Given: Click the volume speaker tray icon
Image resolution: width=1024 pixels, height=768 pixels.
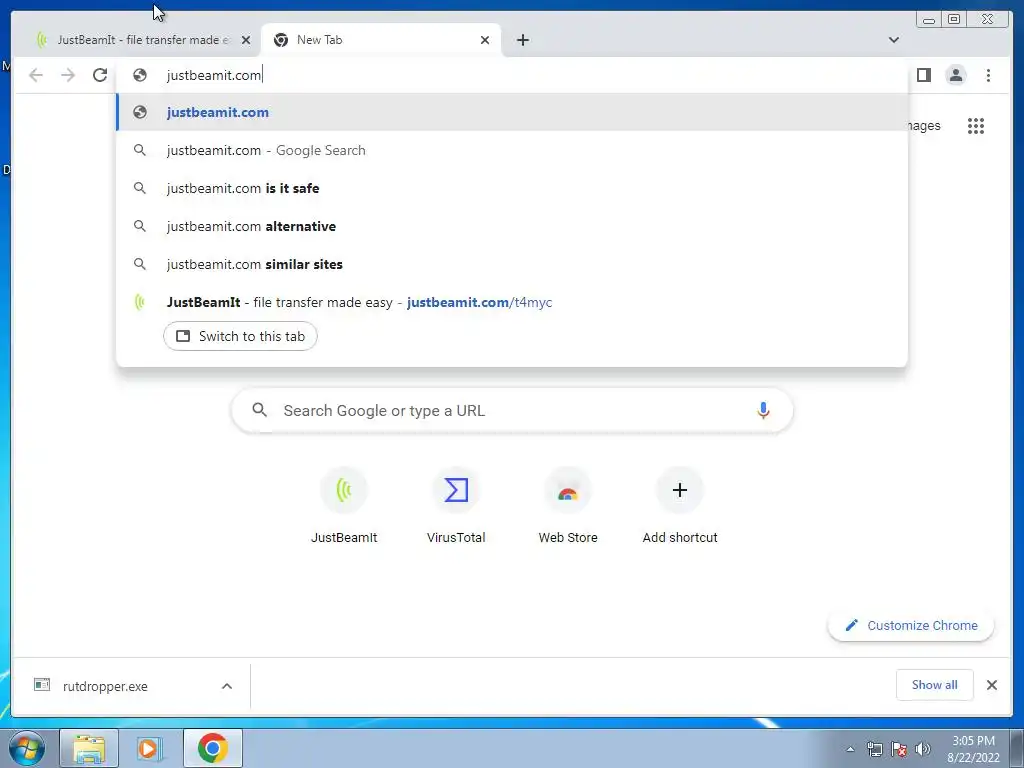Looking at the screenshot, I should tap(923, 749).
